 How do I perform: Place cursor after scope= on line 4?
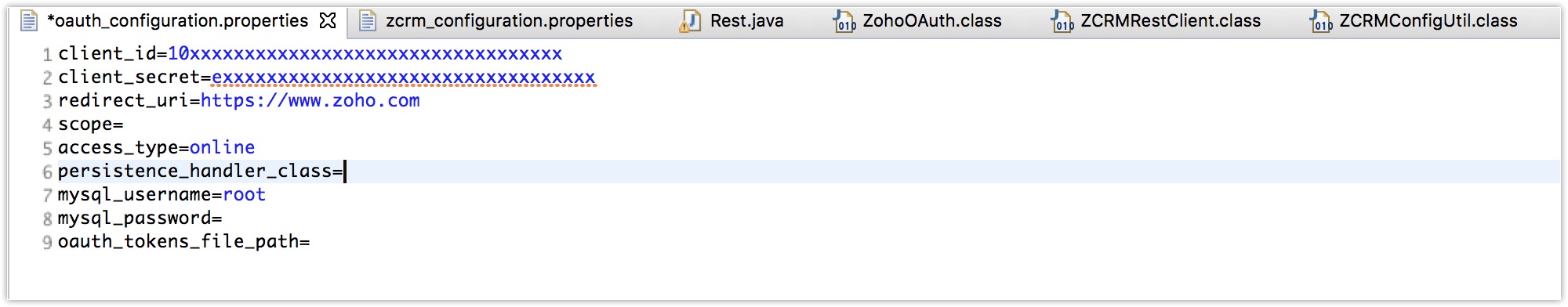[125, 124]
